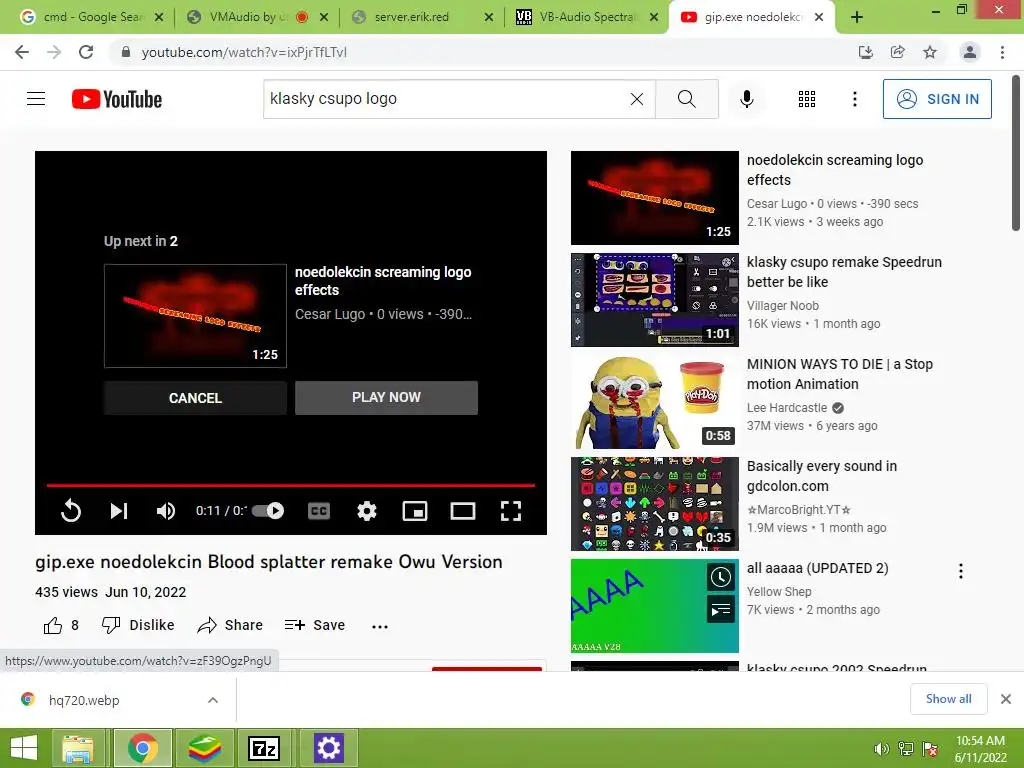Viewport: 1024px width, 768px height.
Task: Switch to the server.erik.red tab
Action: click(411, 17)
